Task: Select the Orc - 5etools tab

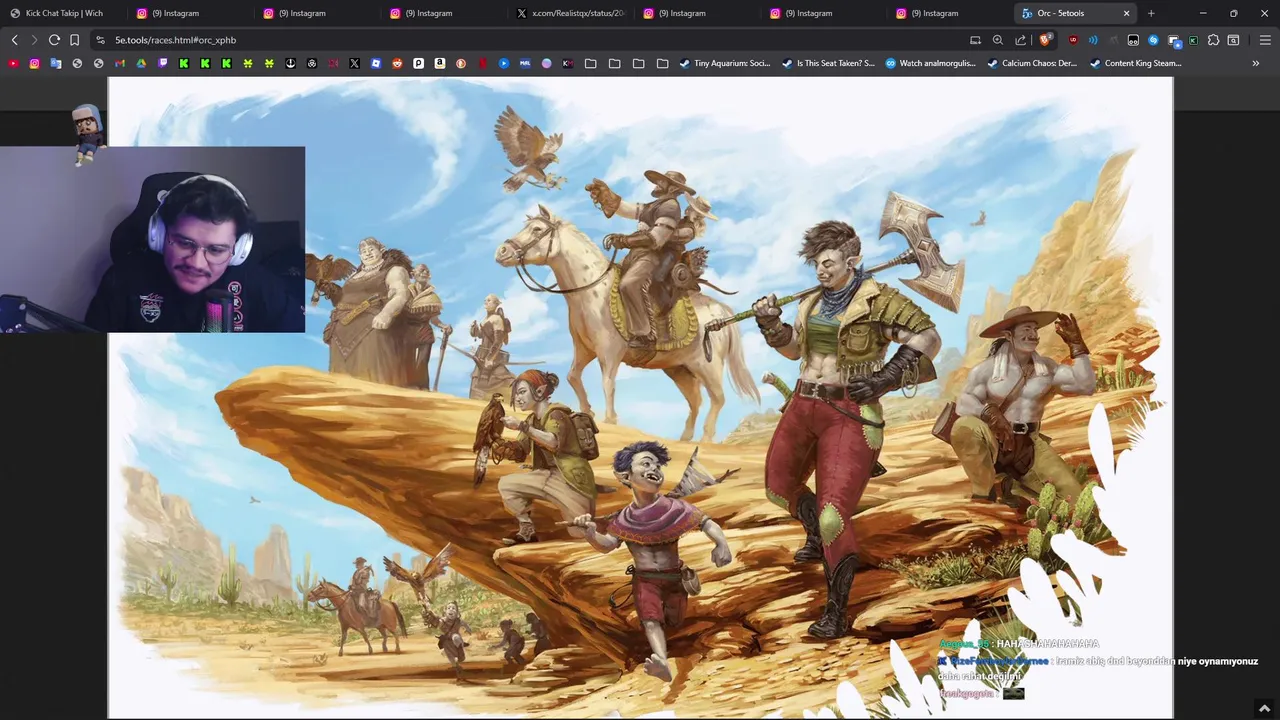Action: [1075, 13]
